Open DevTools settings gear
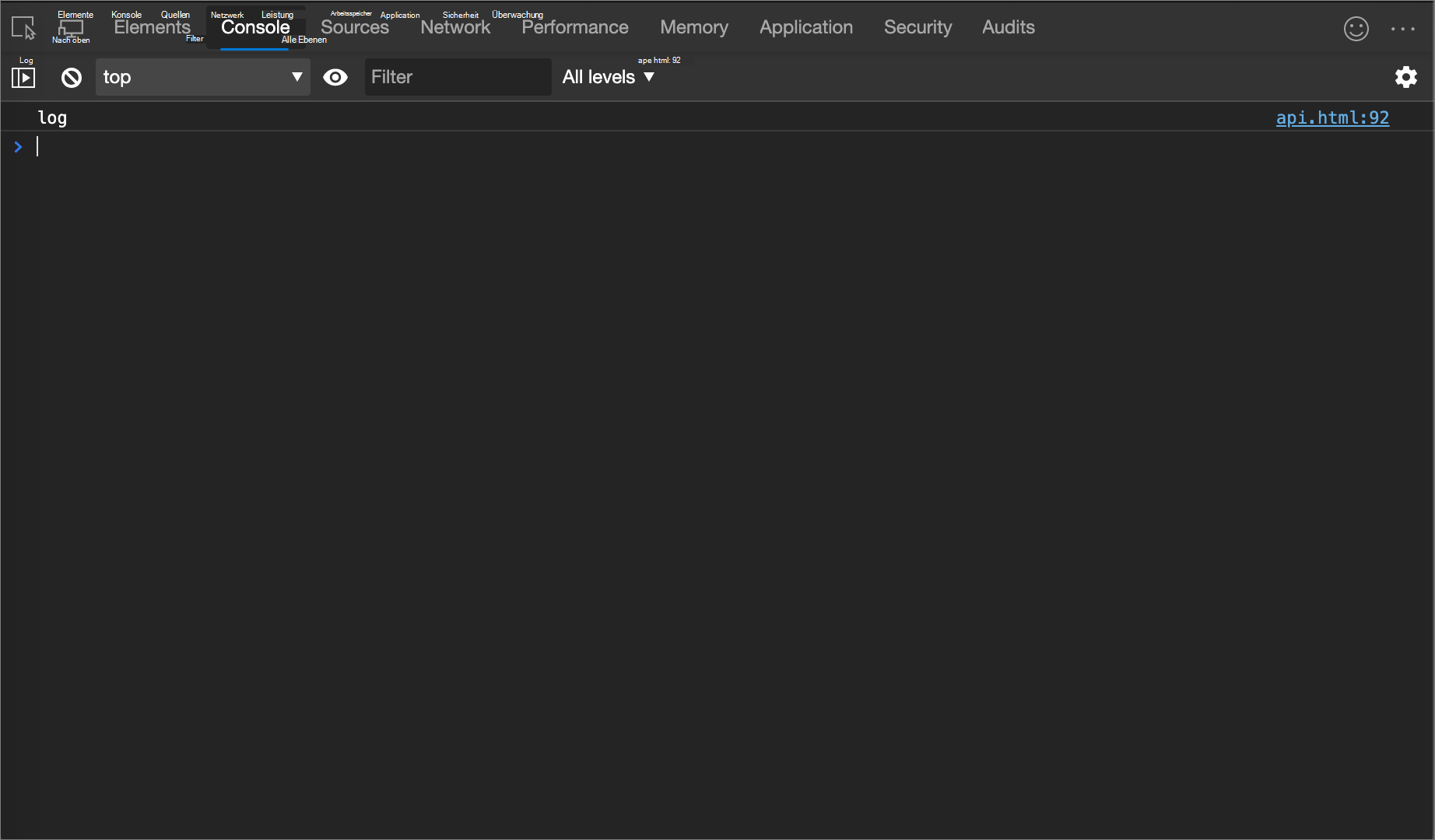1435x840 pixels. click(x=1406, y=77)
